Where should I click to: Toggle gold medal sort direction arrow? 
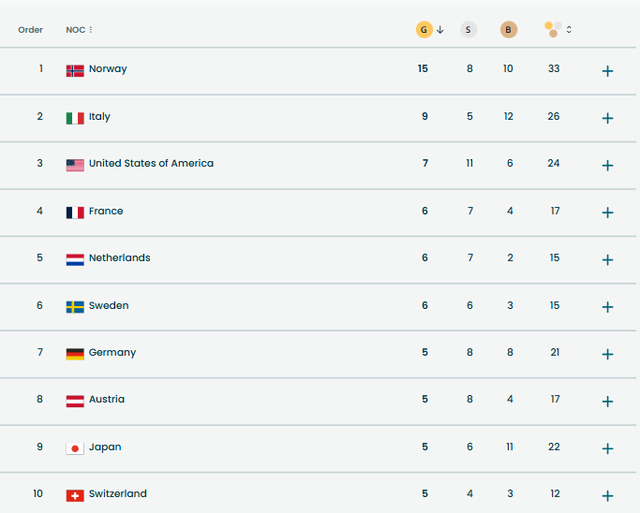pos(440,30)
